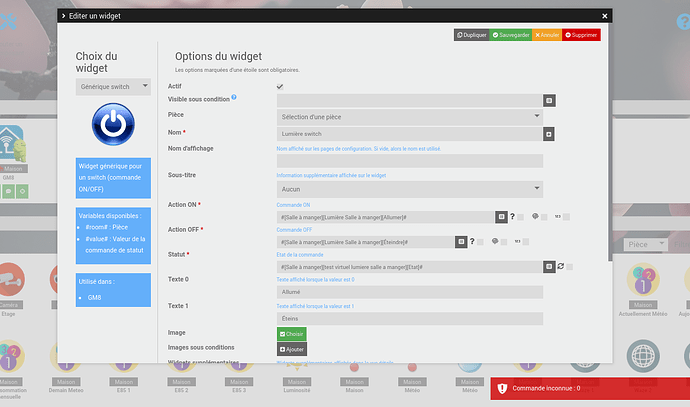Click the Commande inconnue error notification
This screenshot has width=690, height=407.
pyautogui.click(x=590, y=389)
